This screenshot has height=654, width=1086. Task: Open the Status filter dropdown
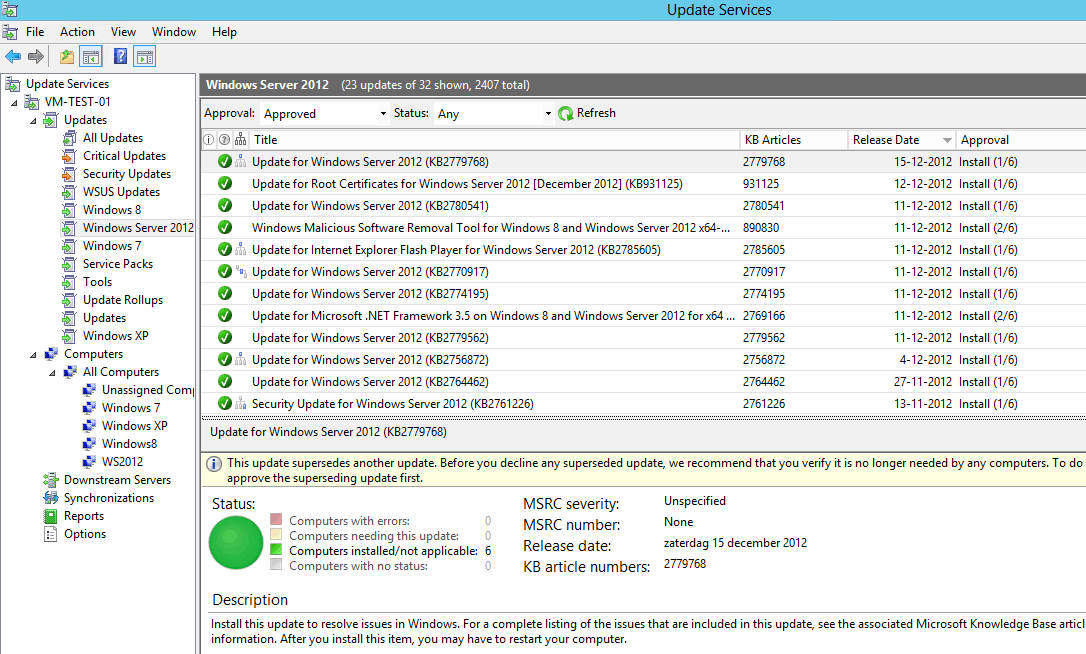pyautogui.click(x=493, y=114)
